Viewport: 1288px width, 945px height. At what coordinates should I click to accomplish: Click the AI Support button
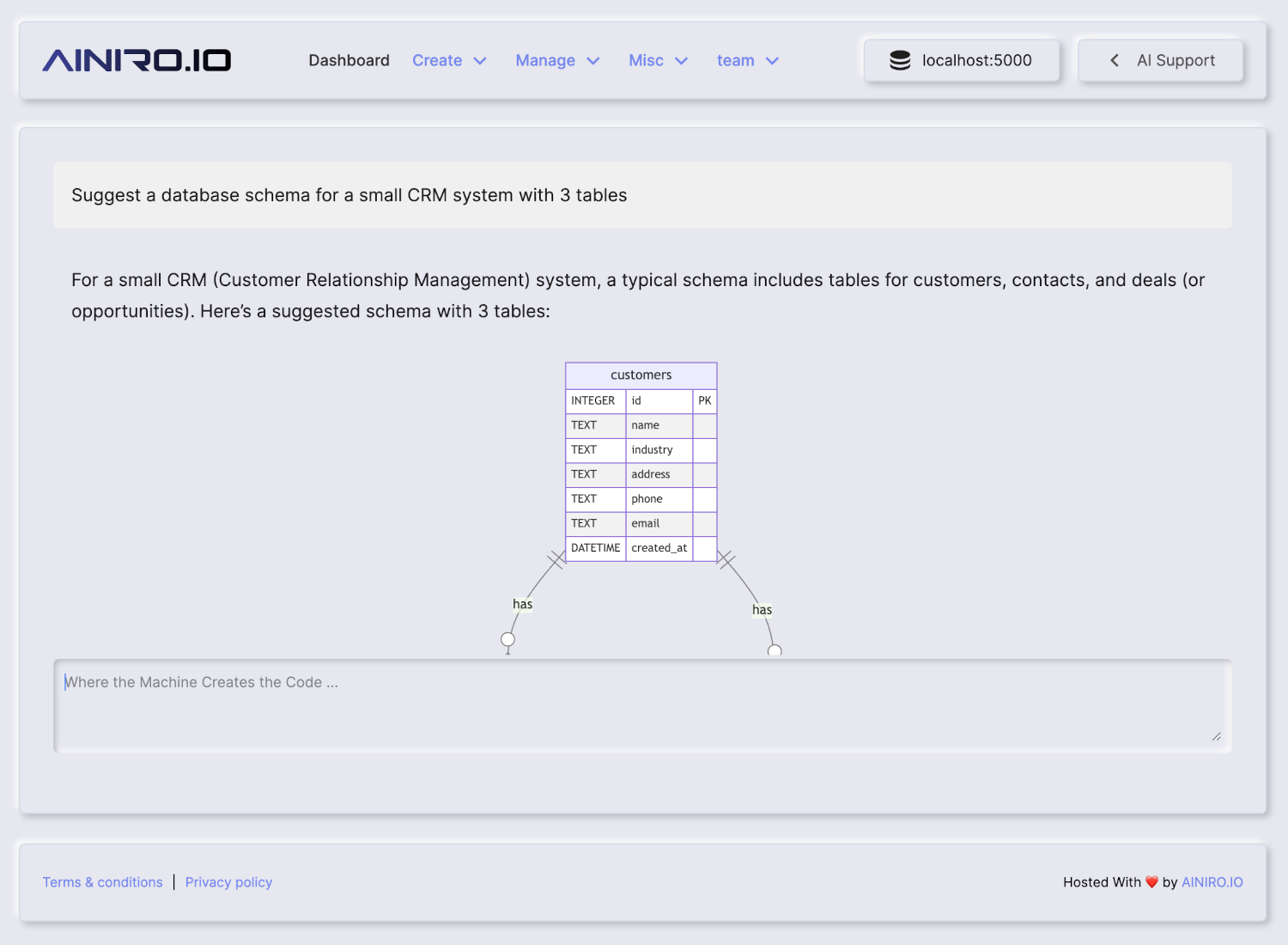click(1160, 60)
